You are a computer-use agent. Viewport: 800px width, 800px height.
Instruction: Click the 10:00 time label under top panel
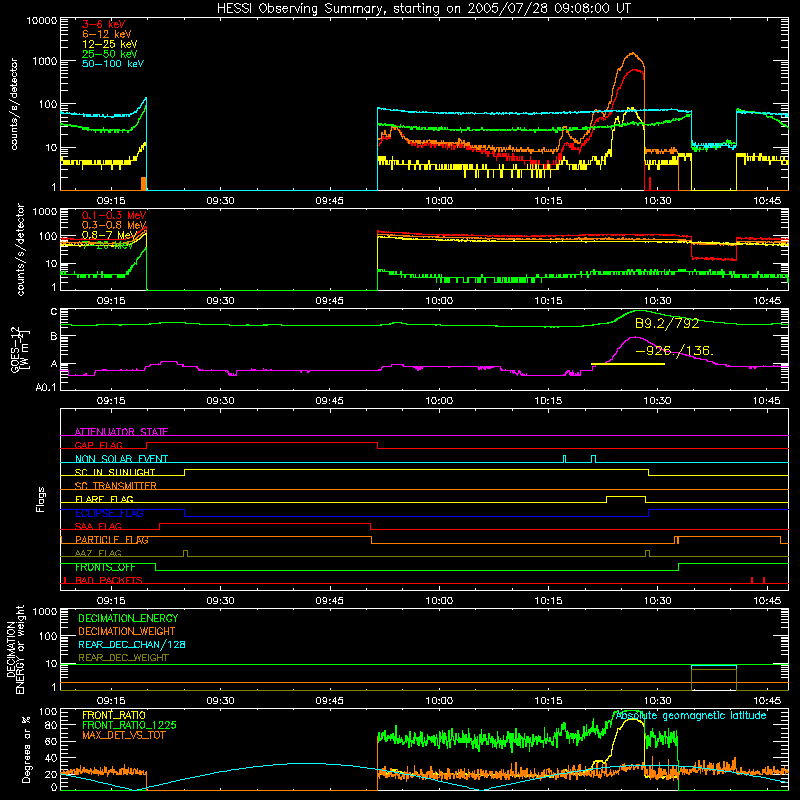439,201
